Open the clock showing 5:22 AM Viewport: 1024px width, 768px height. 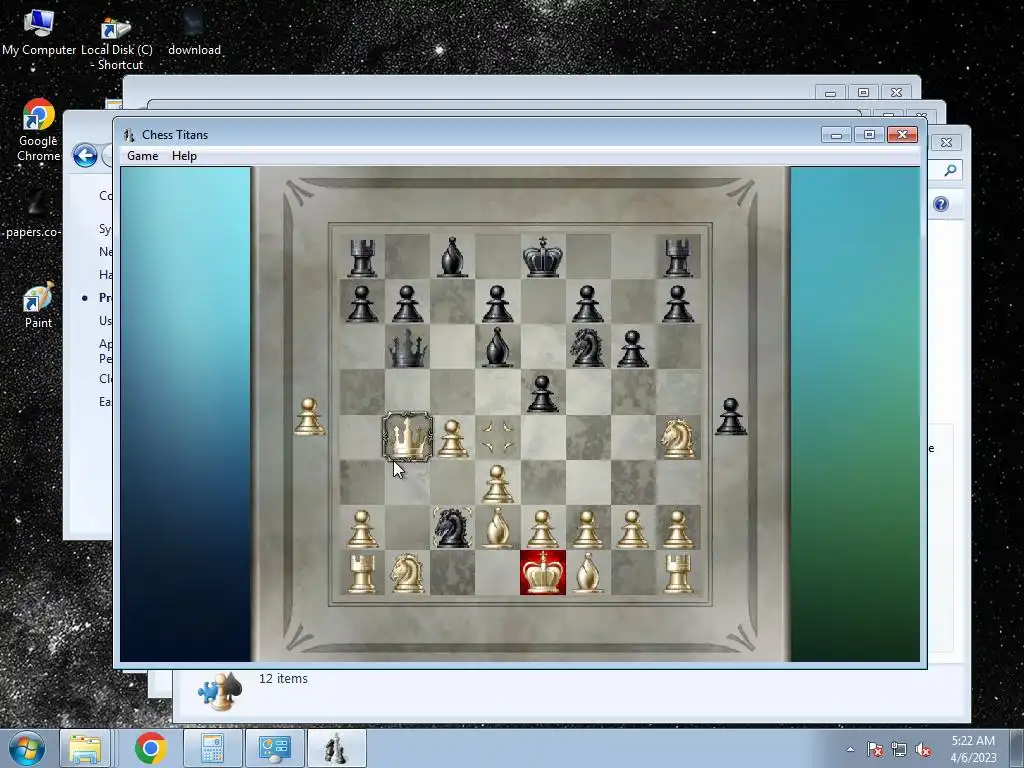pyautogui.click(x=973, y=749)
